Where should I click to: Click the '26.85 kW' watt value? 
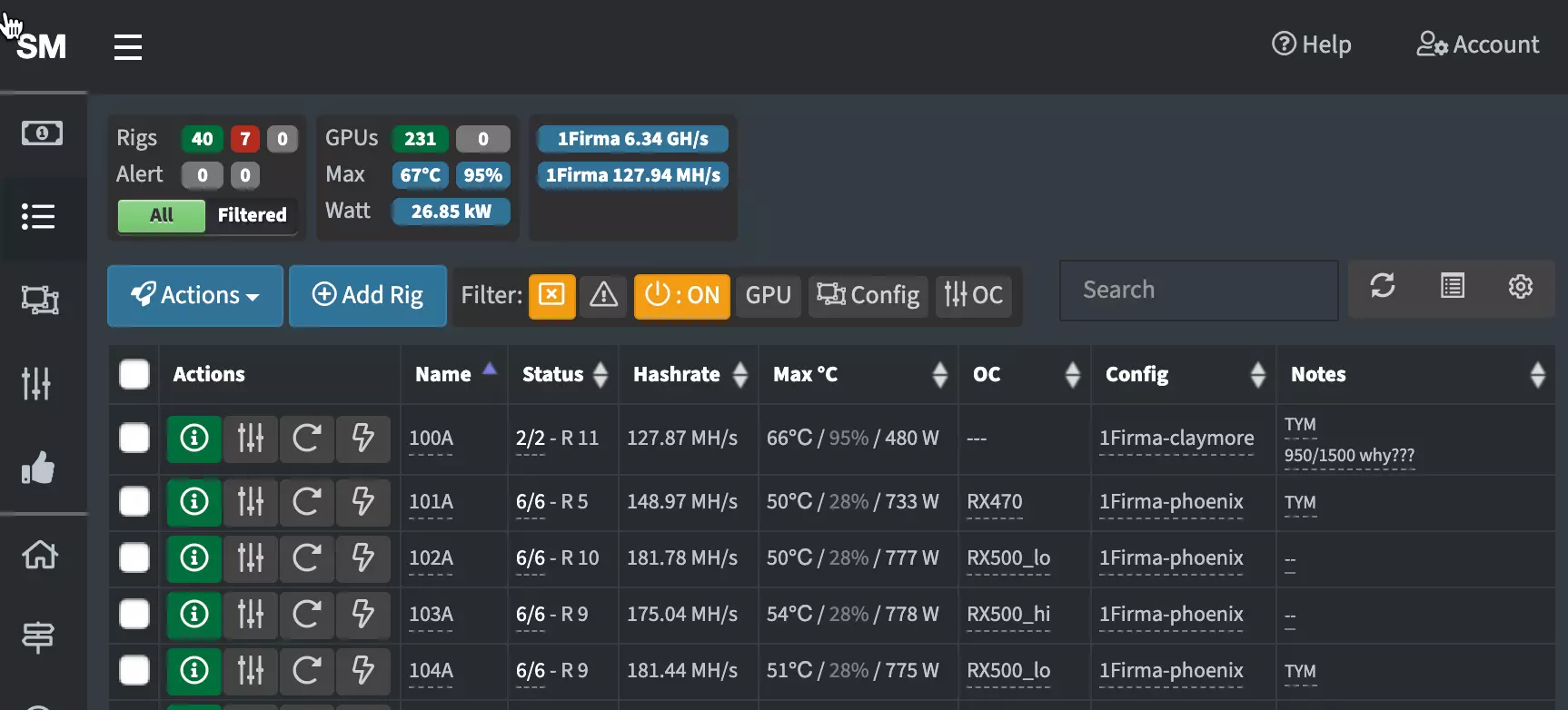point(451,212)
